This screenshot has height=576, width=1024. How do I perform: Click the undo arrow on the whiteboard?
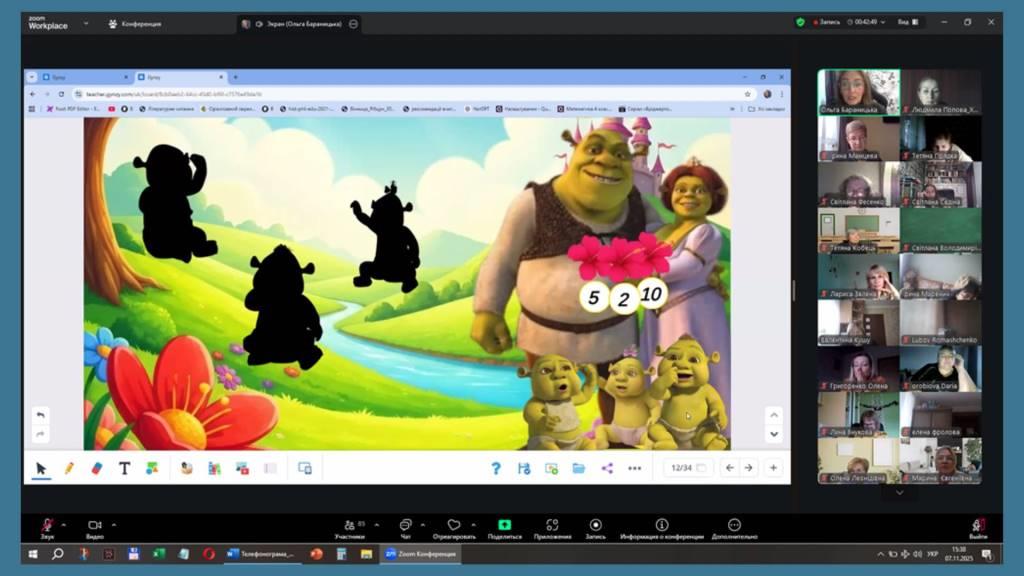tap(40, 415)
